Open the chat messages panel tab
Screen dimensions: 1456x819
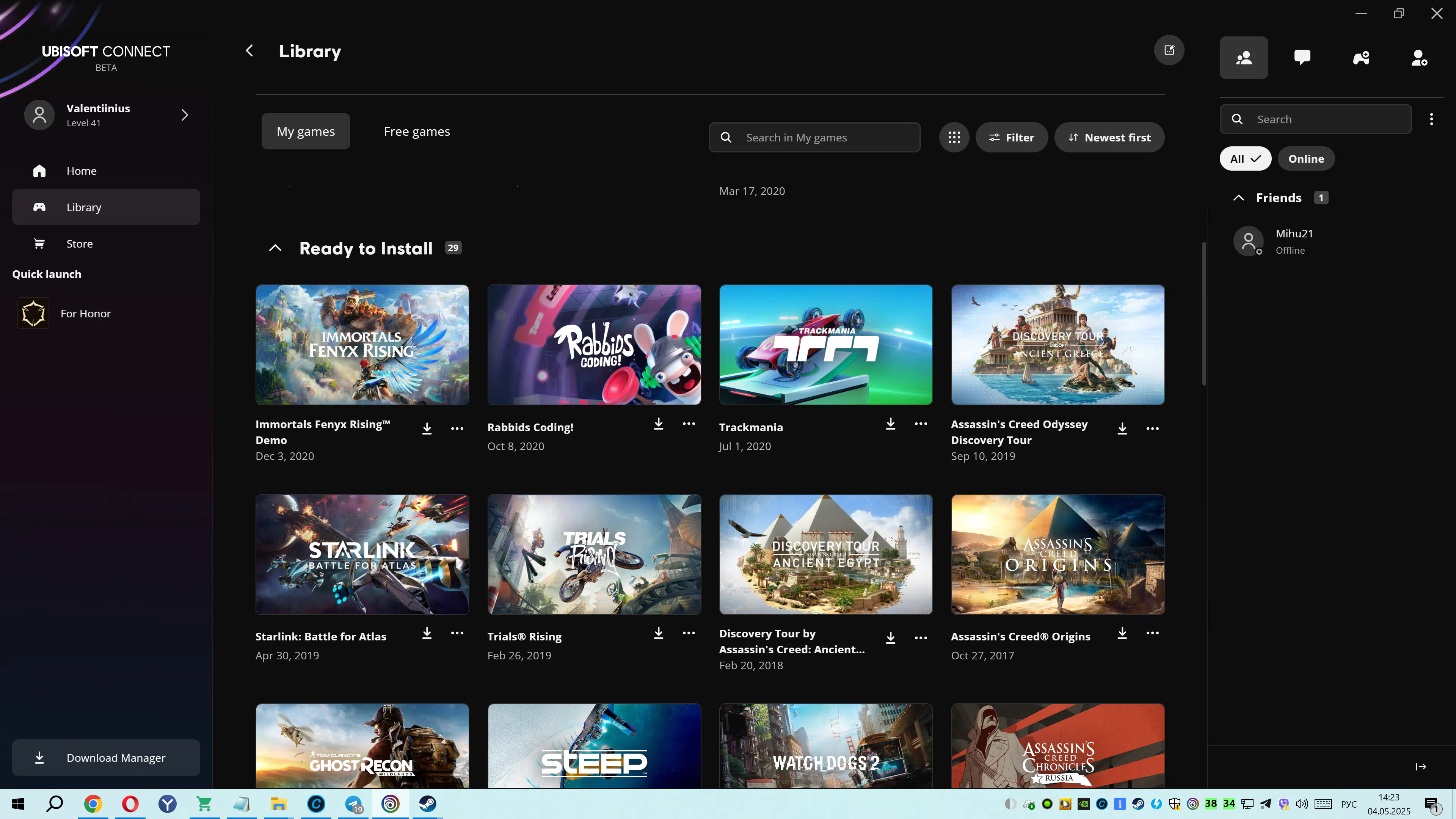(1302, 58)
